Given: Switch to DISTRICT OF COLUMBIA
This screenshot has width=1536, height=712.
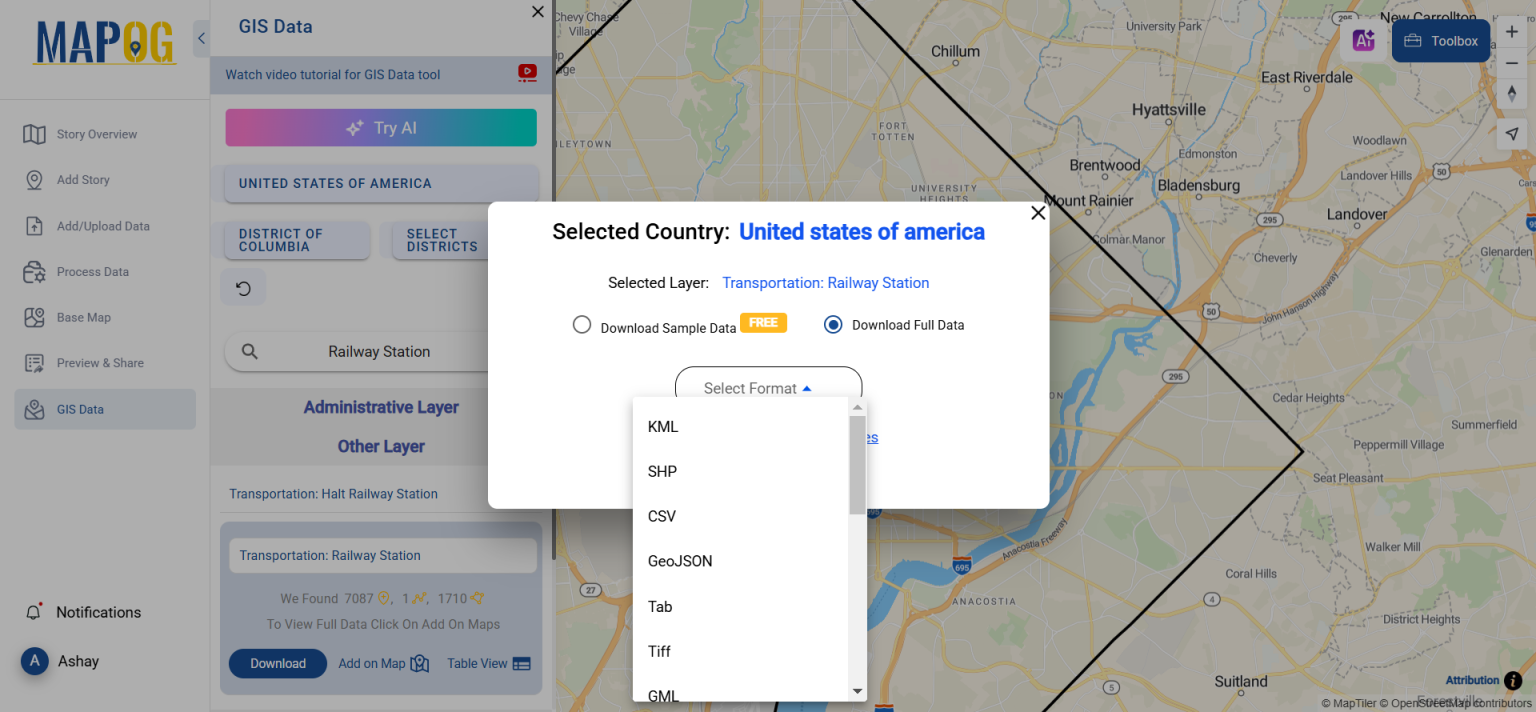Looking at the screenshot, I should tap(295, 240).
